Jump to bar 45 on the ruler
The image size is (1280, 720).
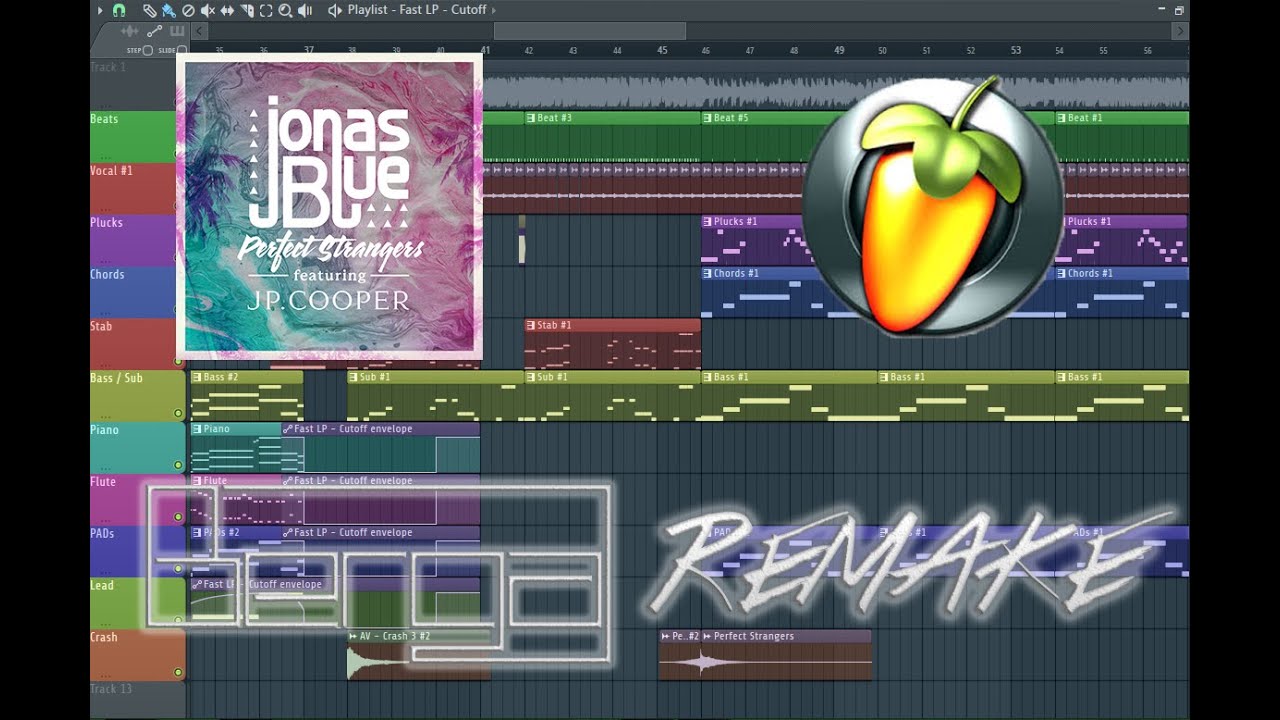coord(662,50)
